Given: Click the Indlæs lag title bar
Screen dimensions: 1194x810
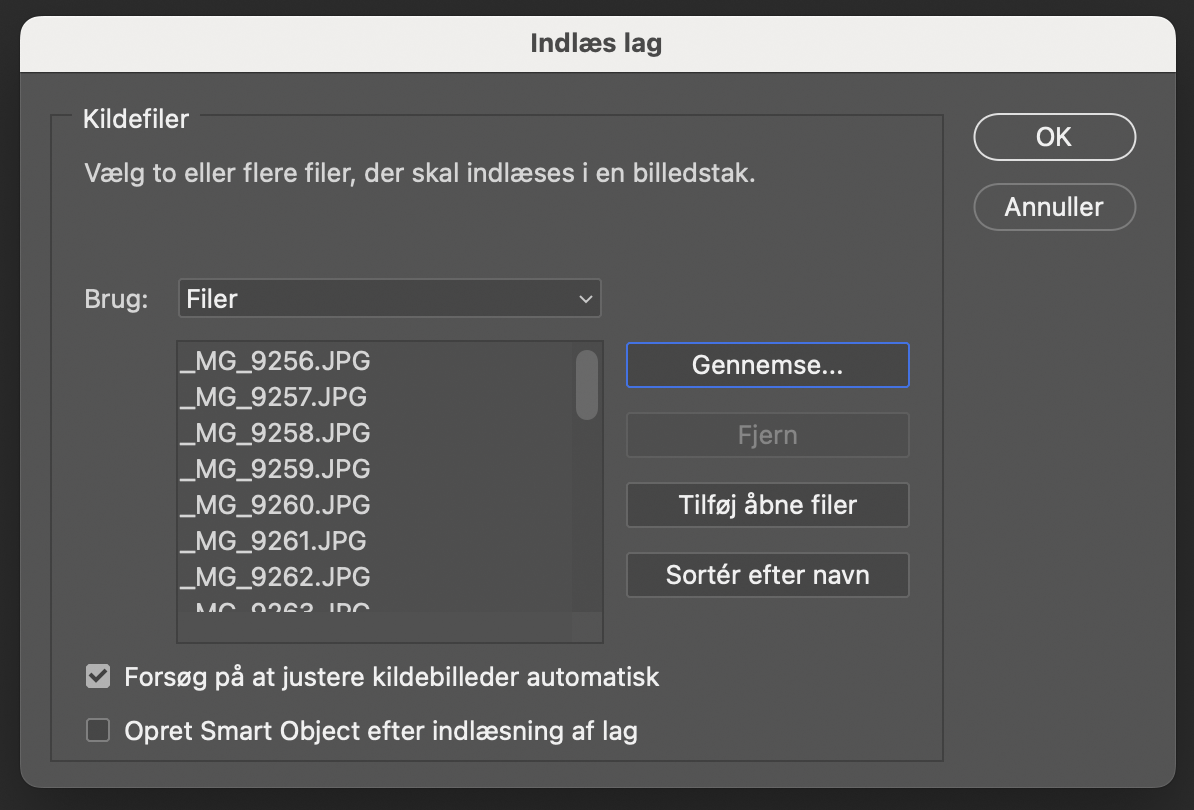Looking at the screenshot, I should click(x=596, y=44).
